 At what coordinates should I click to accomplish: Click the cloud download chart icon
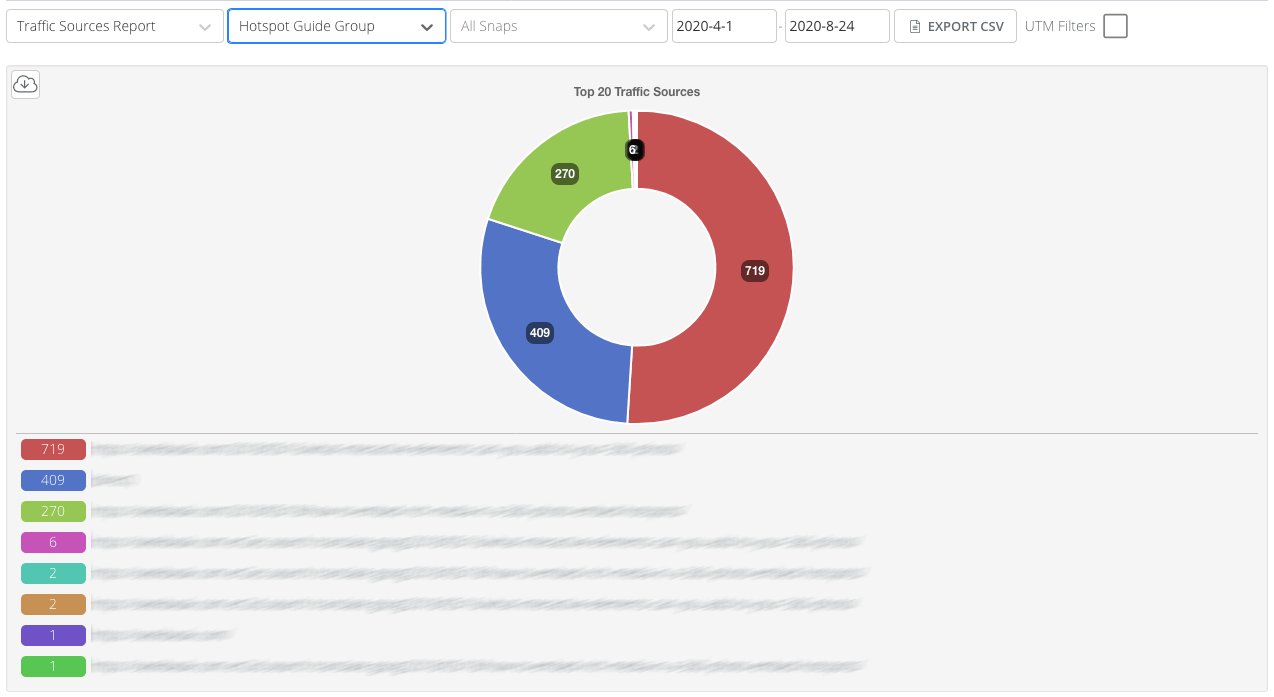click(25, 85)
